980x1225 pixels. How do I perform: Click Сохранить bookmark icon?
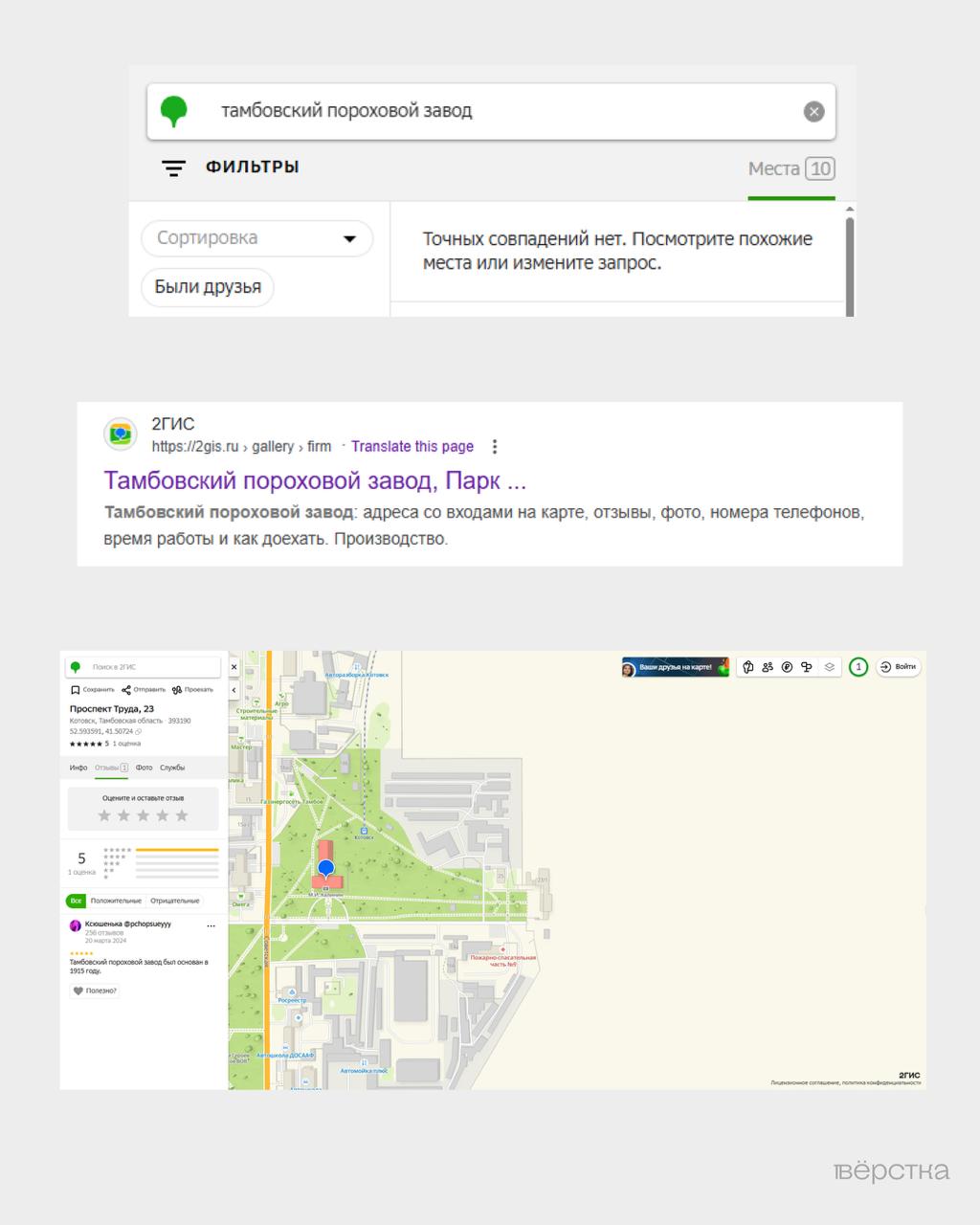76,690
